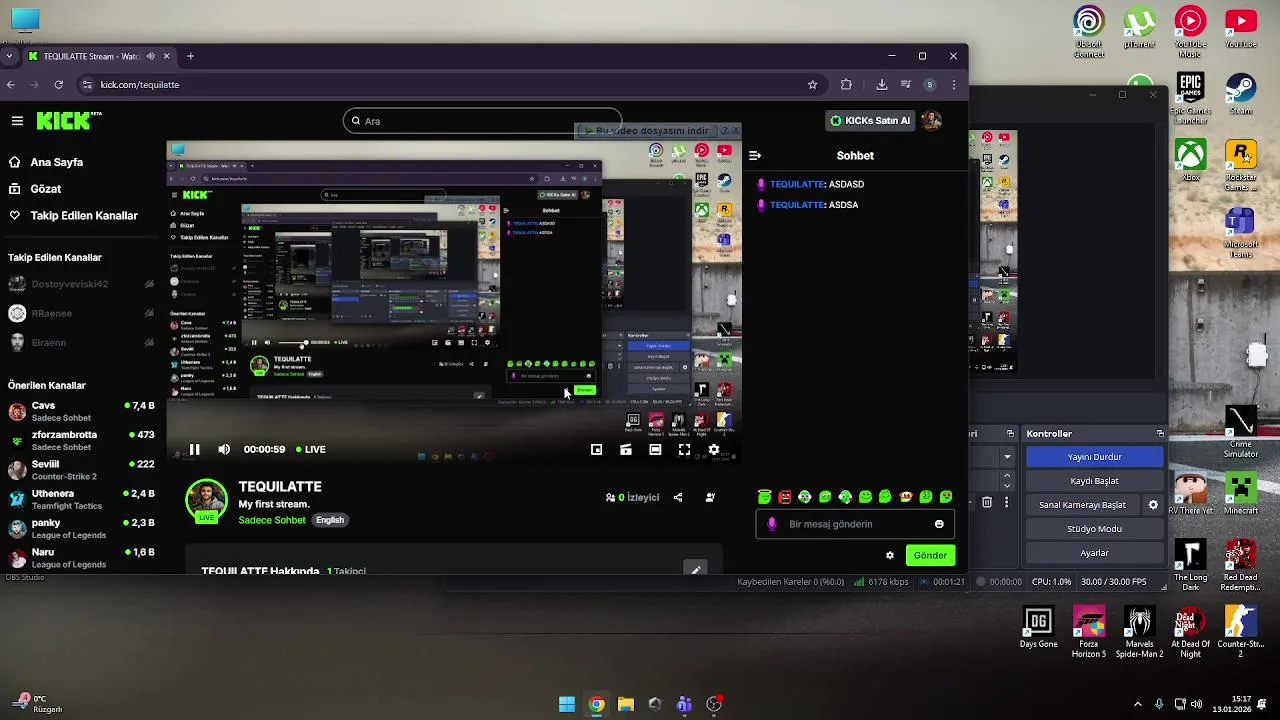
Task: Open Minecraft desktop shortcut
Action: click(x=1241, y=493)
